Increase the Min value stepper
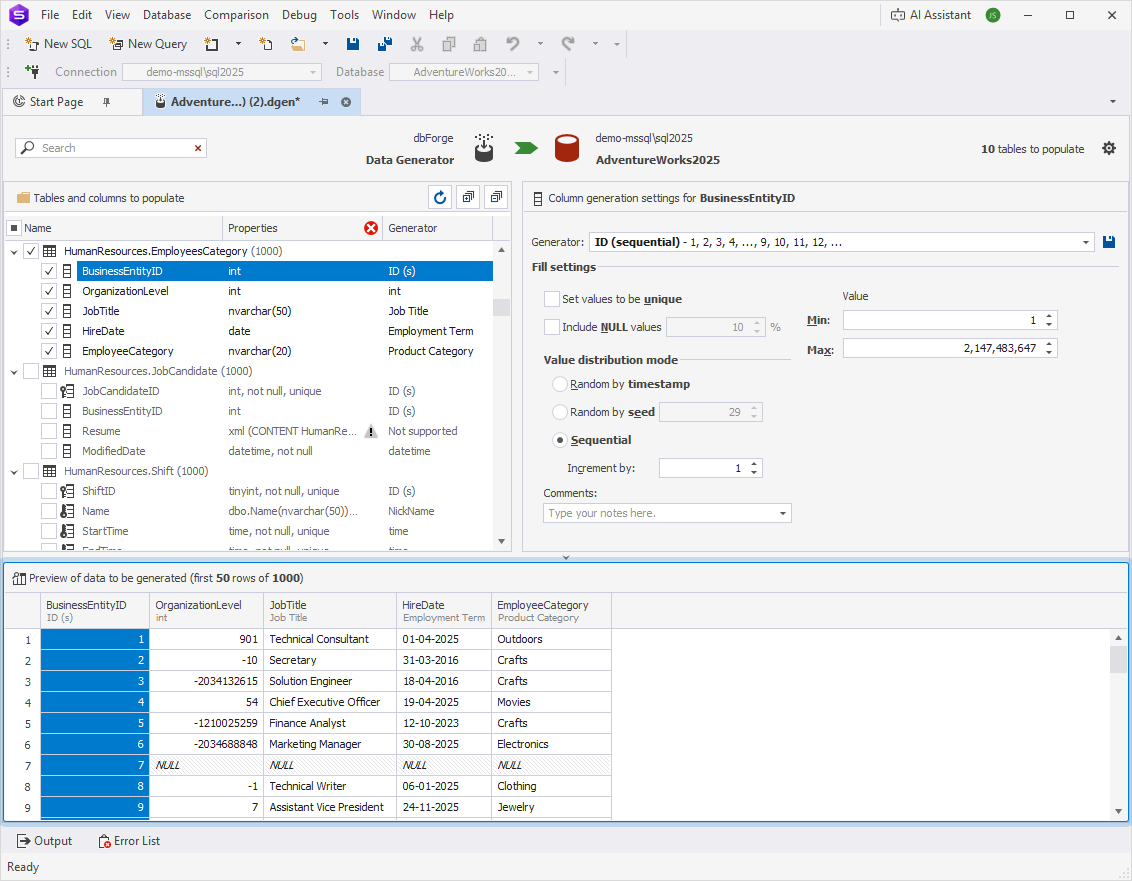Viewport: 1132px width, 881px height. click(1049, 316)
